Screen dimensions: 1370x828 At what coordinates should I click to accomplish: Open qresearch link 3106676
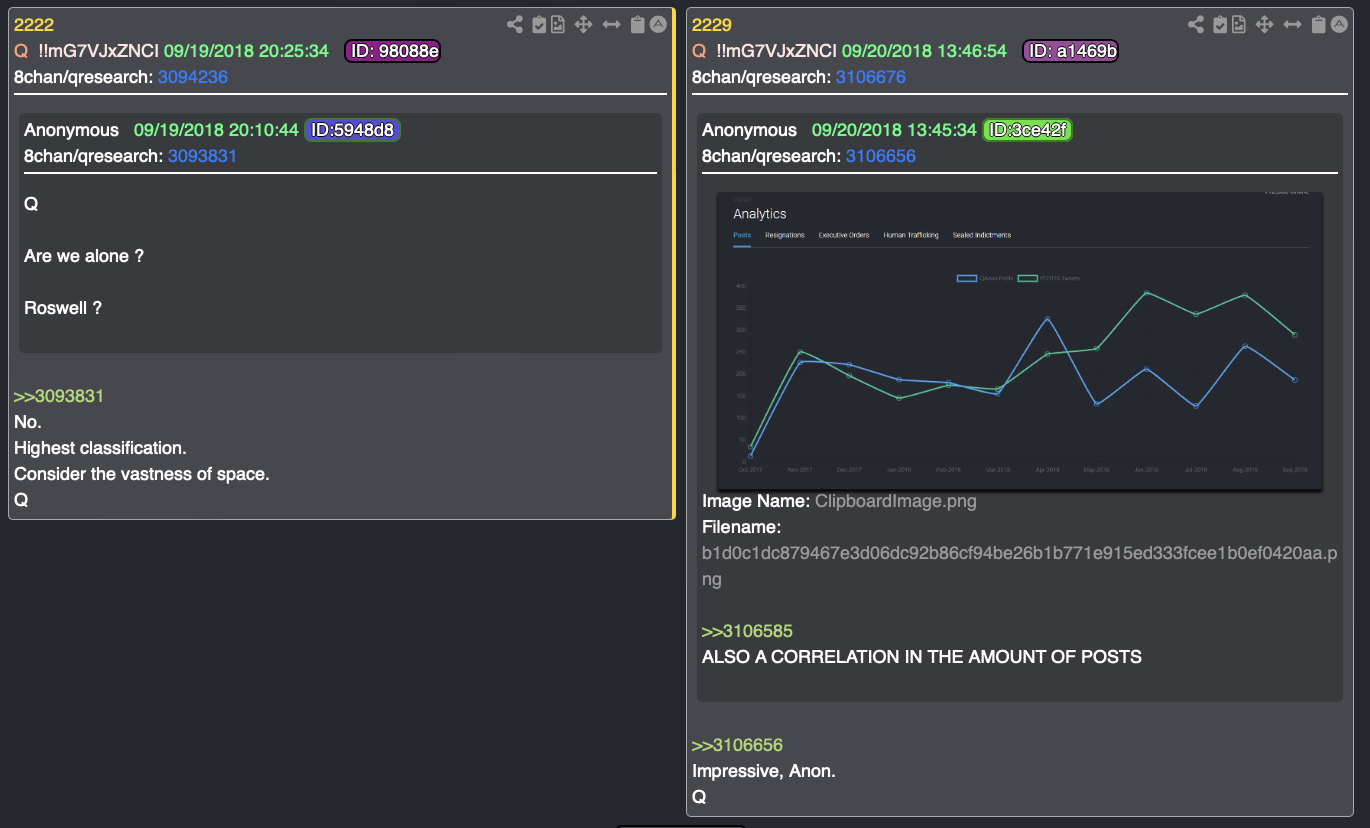pos(871,77)
